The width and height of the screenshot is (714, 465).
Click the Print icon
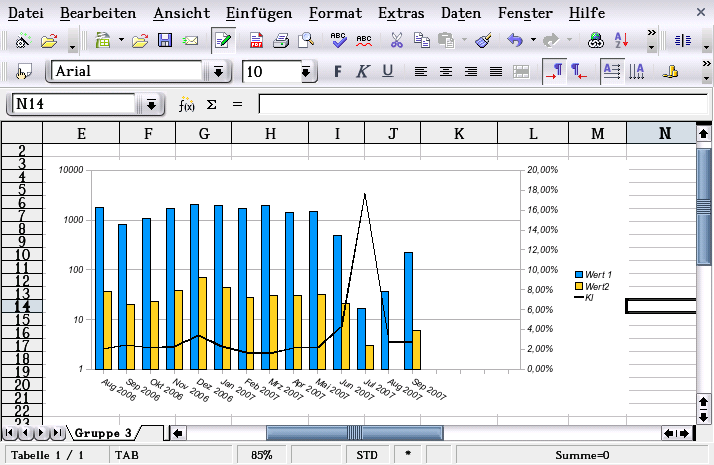282,41
